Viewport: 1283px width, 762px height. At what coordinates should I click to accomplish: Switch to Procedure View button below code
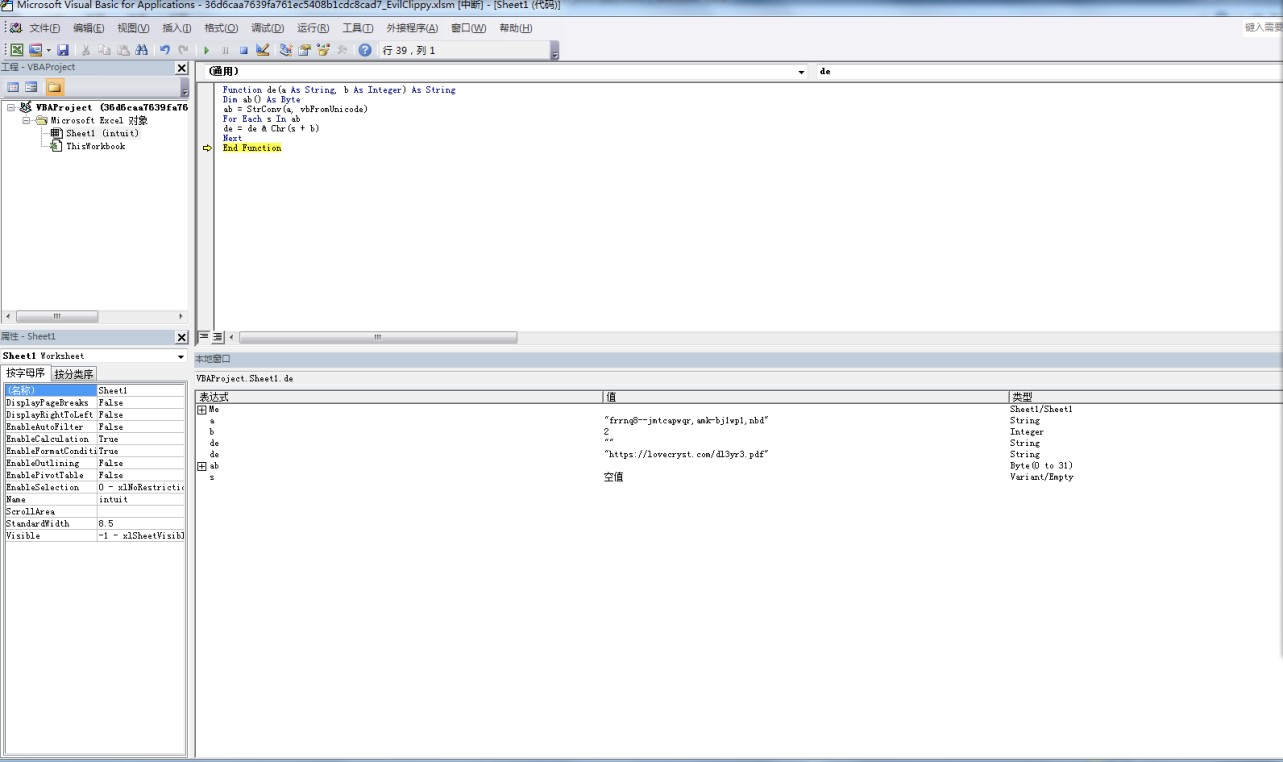(203, 337)
